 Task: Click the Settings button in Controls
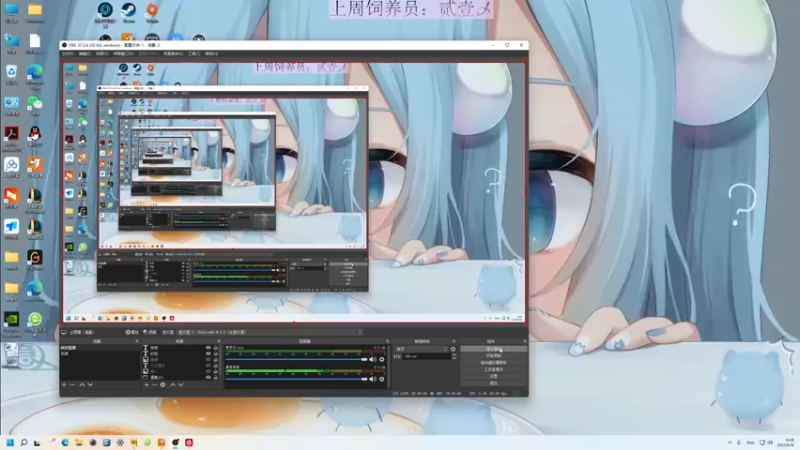pos(493,376)
